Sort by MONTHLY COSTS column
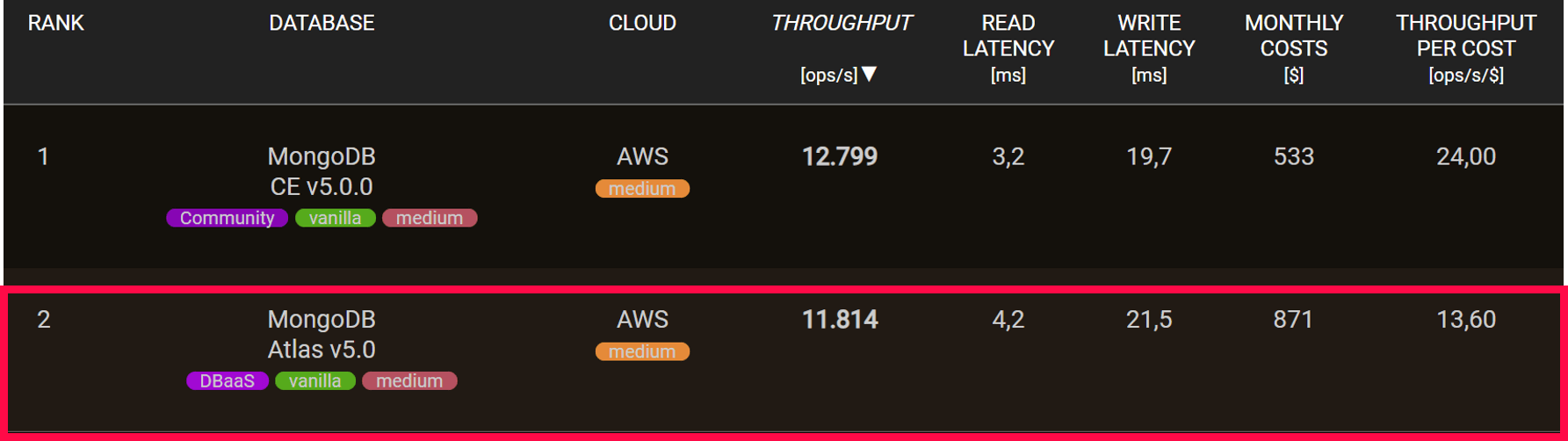1568x441 pixels. pos(1293,48)
